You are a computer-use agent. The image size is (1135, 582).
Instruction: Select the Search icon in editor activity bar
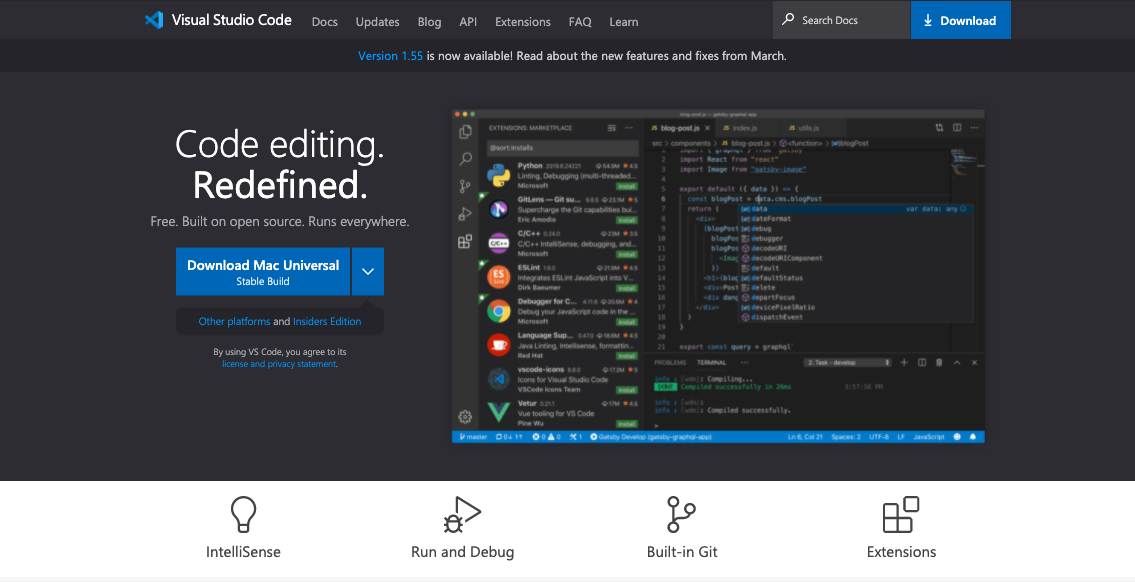pos(465,159)
